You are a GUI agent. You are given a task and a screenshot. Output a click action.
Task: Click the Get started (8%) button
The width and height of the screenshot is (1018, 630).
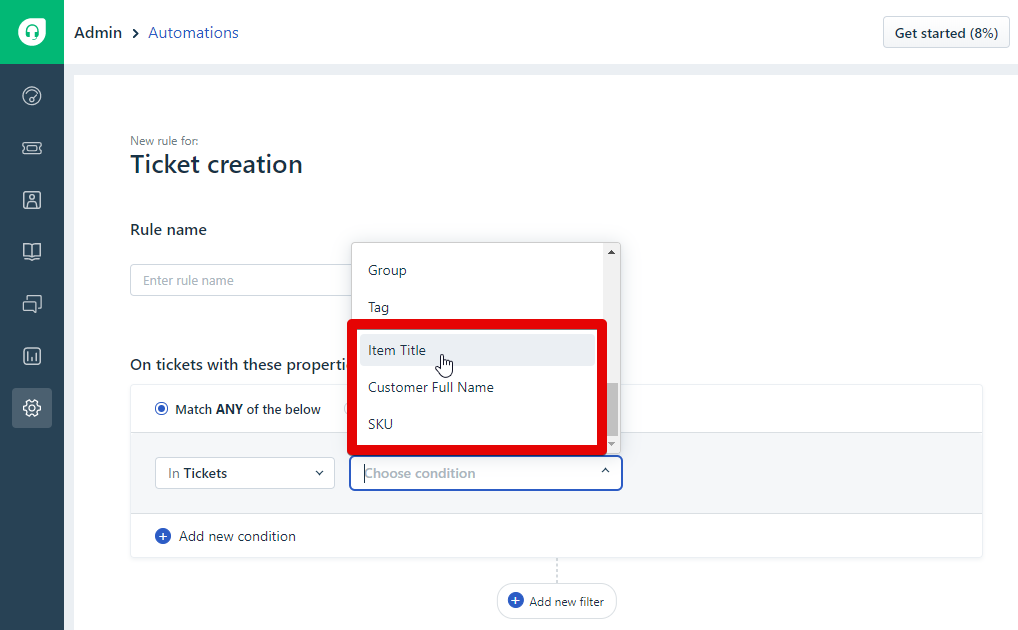(946, 33)
